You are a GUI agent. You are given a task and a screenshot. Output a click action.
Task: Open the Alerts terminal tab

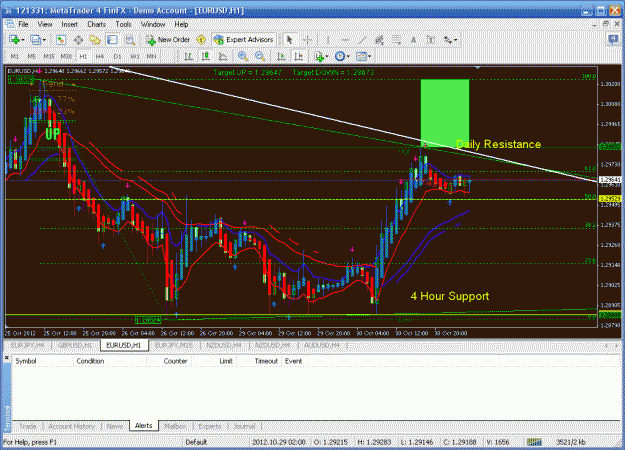pyautogui.click(x=143, y=426)
